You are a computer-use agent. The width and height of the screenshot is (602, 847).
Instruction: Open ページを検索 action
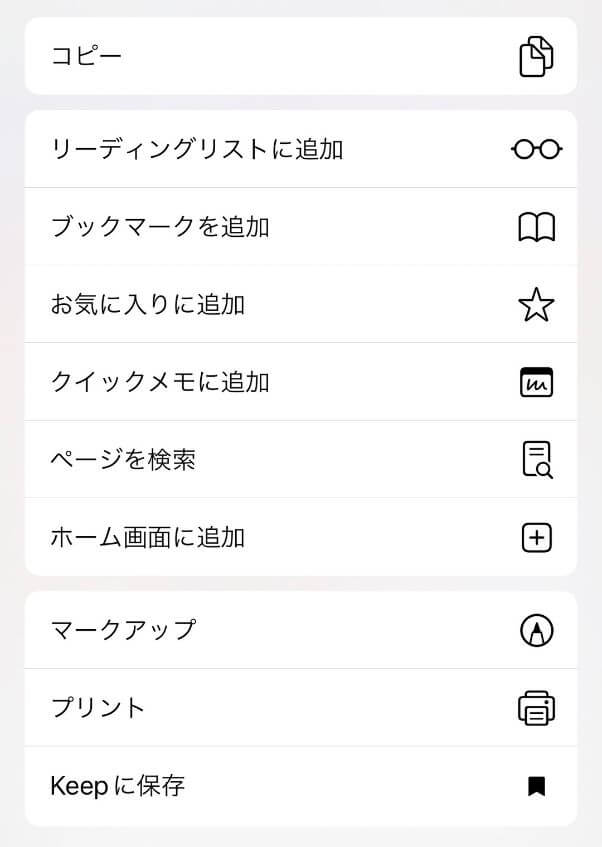point(123,460)
